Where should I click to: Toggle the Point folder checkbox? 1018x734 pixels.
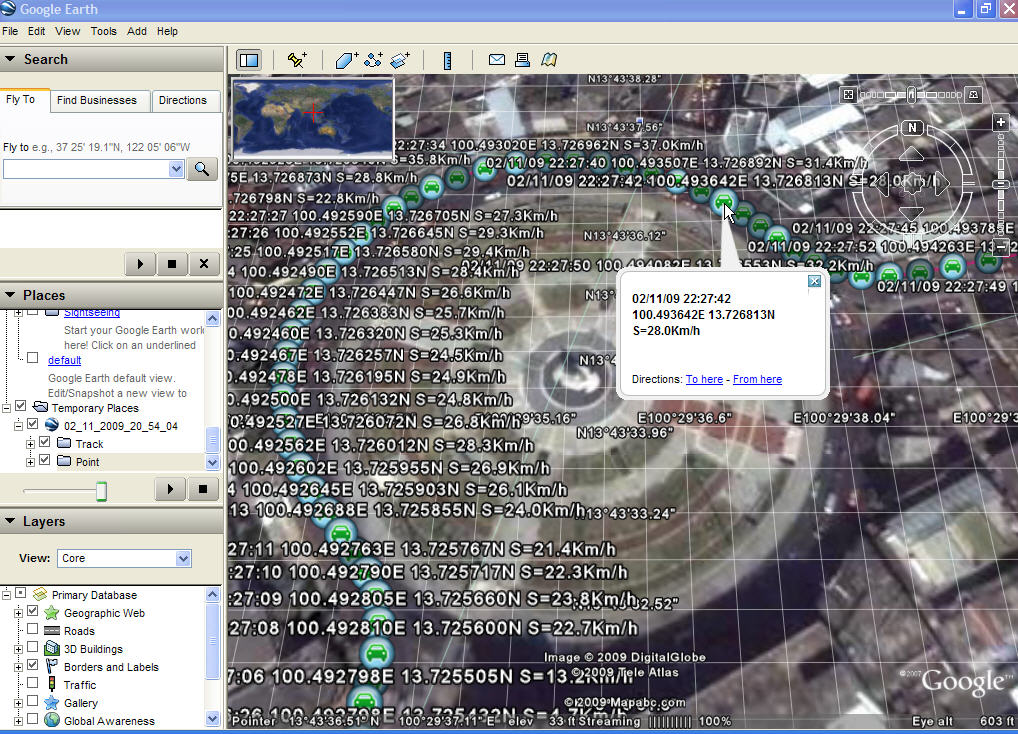tap(44, 460)
